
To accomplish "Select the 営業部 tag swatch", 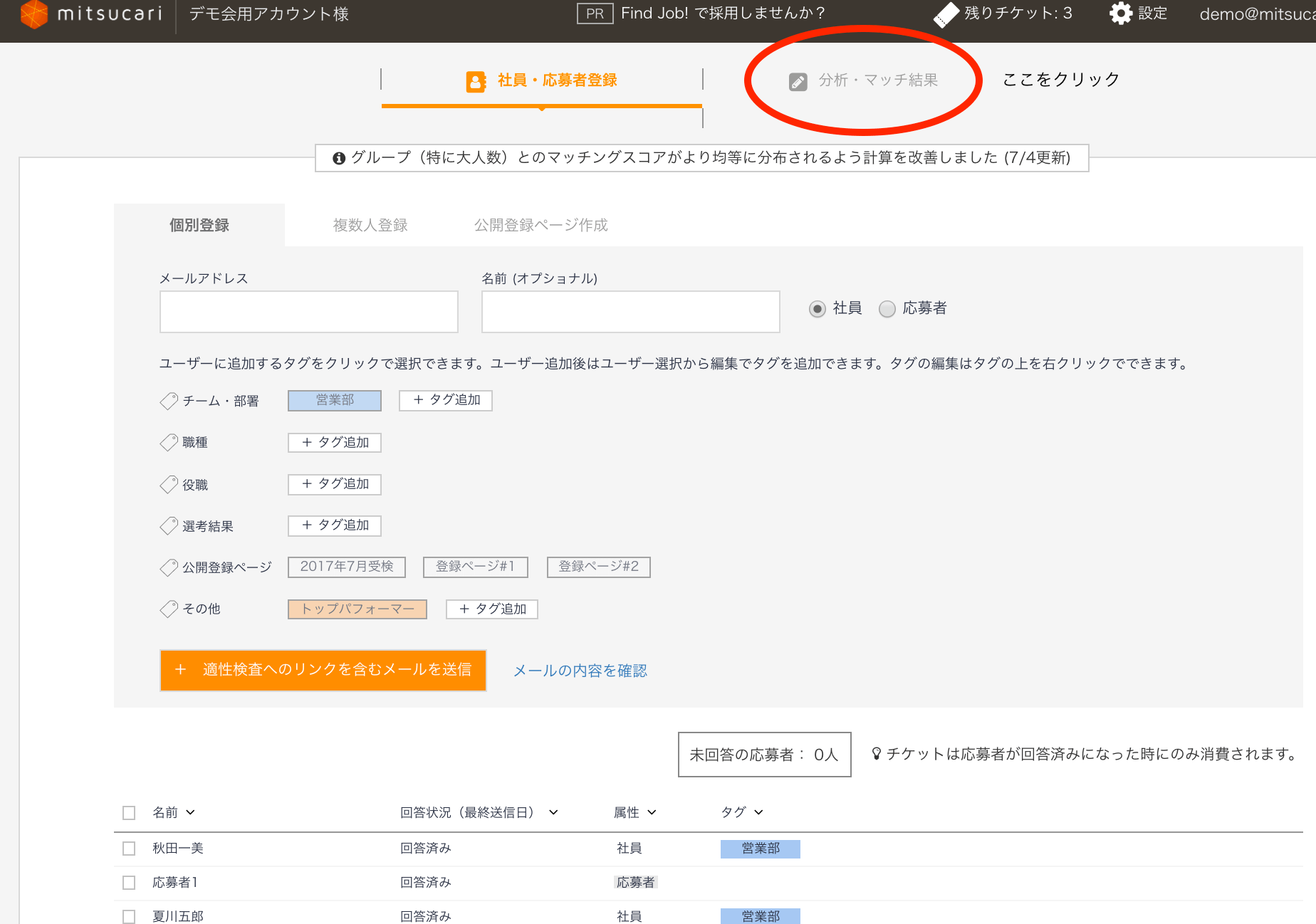I will 334,400.
